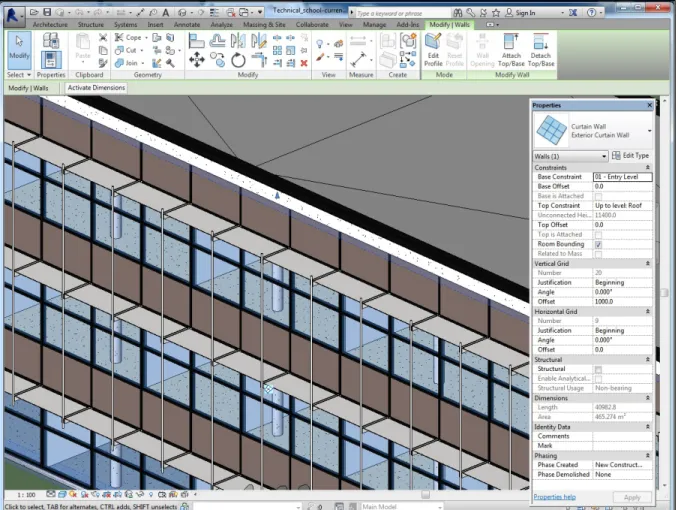Switch to the Massing & Site tab
Viewport: 678px width, 510px height.
coord(264,25)
